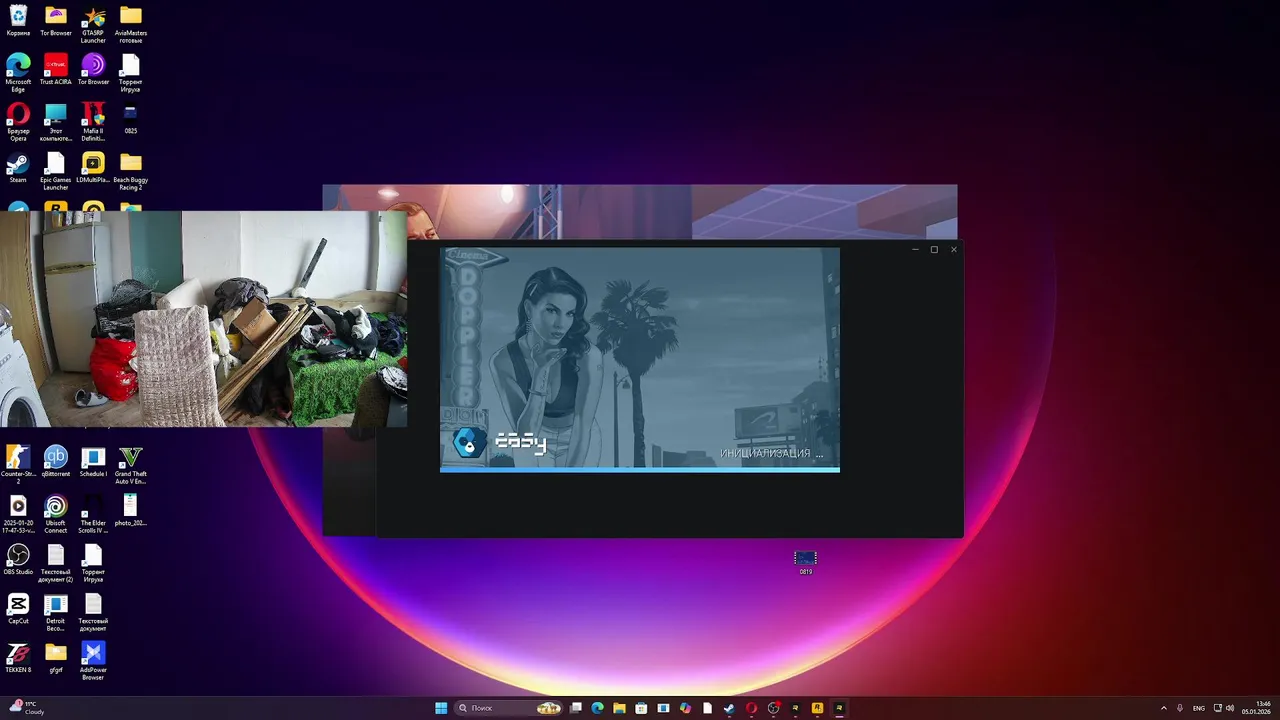Open the Windows Start menu
This screenshot has height=720, width=1280.
[441, 708]
